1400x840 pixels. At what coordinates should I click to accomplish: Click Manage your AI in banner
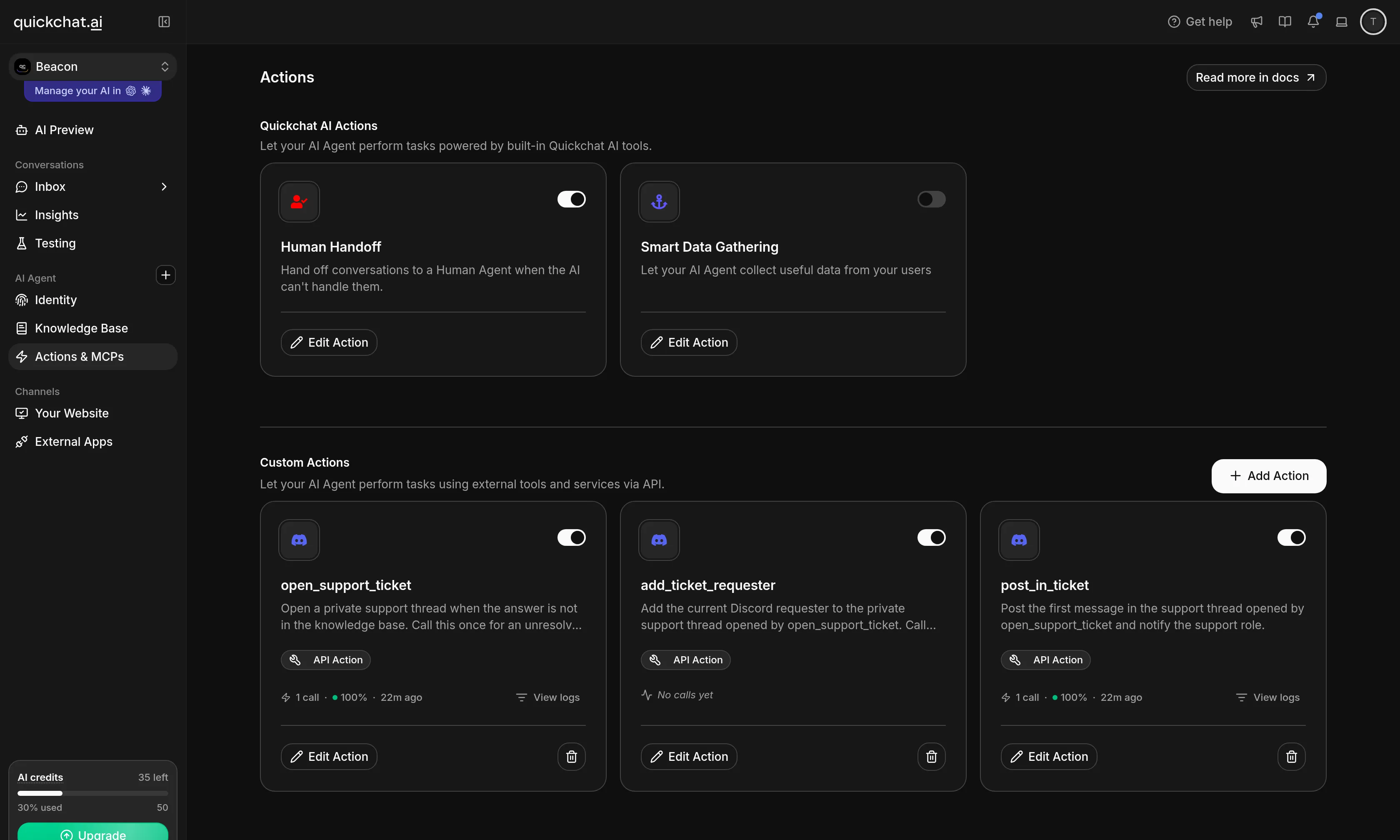coord(93,90)
